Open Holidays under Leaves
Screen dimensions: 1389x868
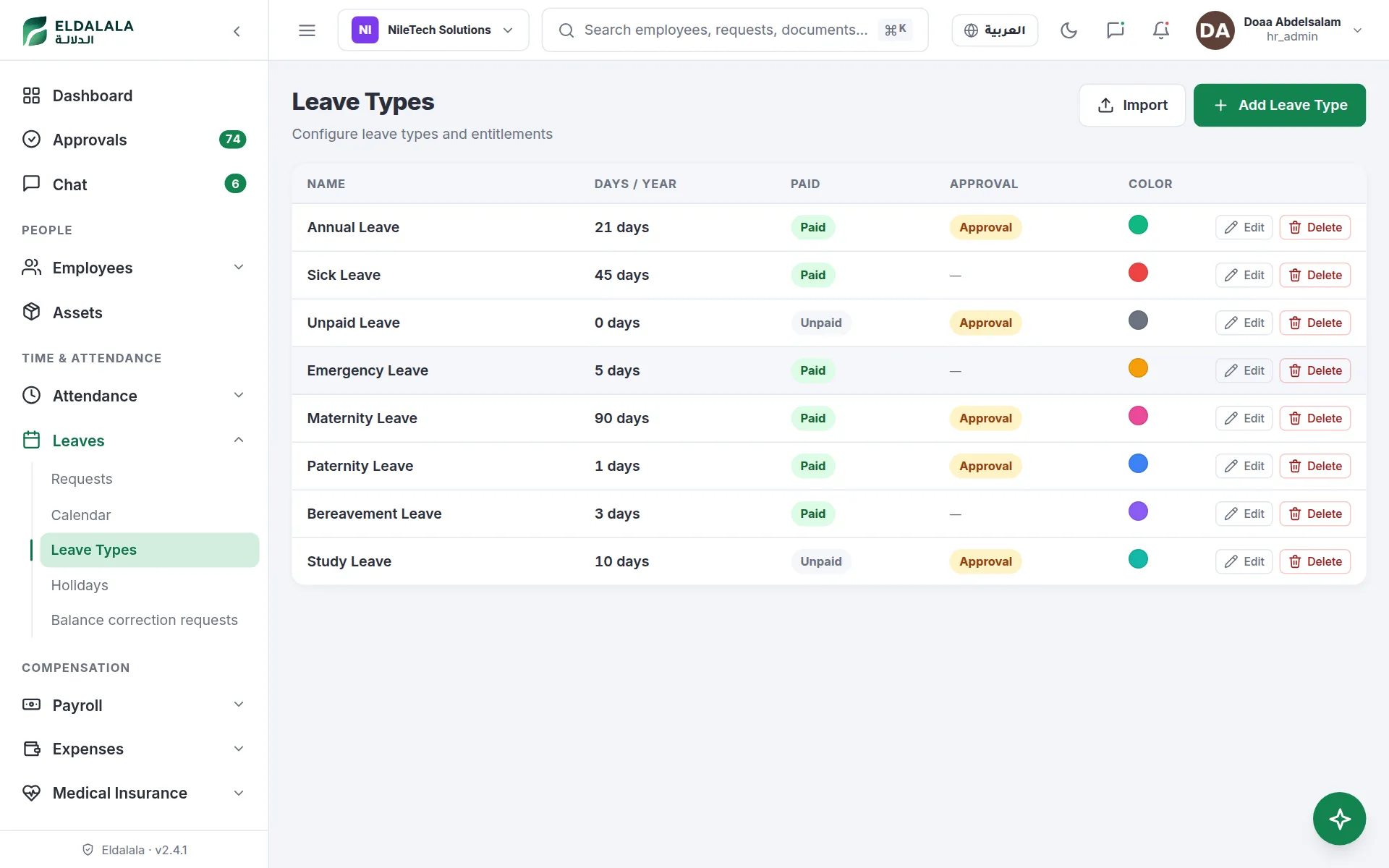[x=149, y=585]
